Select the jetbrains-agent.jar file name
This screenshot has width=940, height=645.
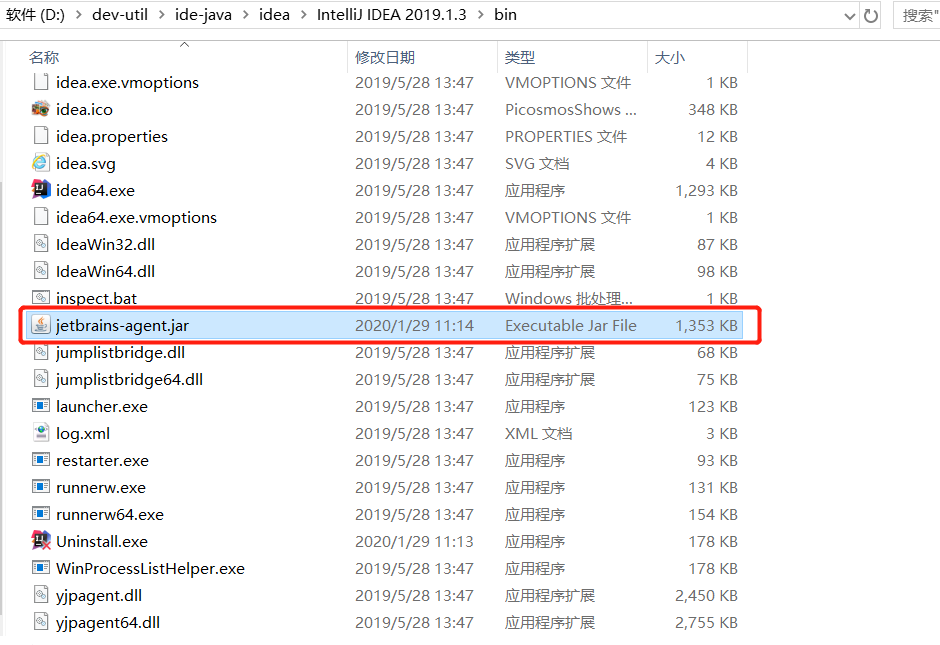[x=122, y=325]
